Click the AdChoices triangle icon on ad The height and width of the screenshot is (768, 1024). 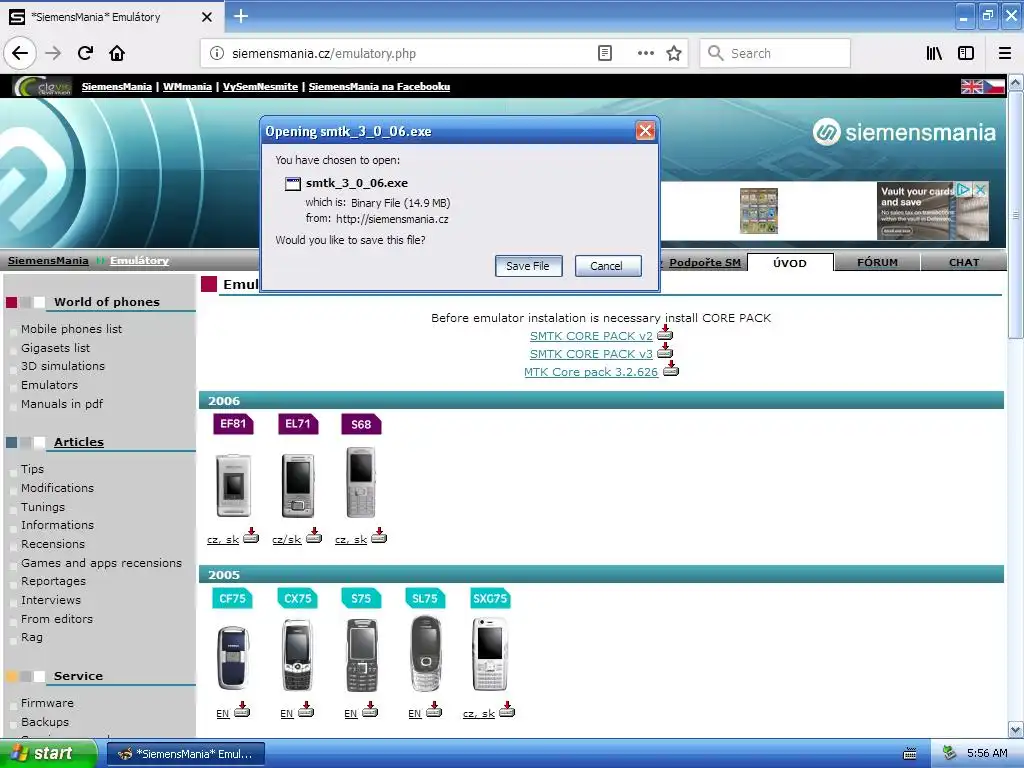[x=963, y=189]
